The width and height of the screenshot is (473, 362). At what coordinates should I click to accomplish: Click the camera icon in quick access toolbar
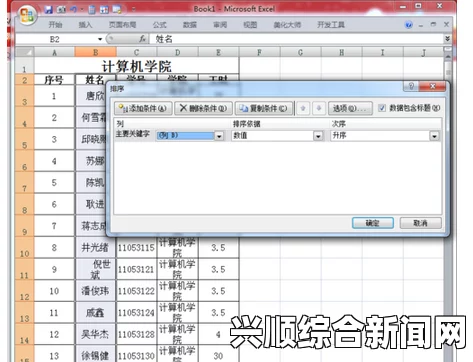[x=61, y=9]
